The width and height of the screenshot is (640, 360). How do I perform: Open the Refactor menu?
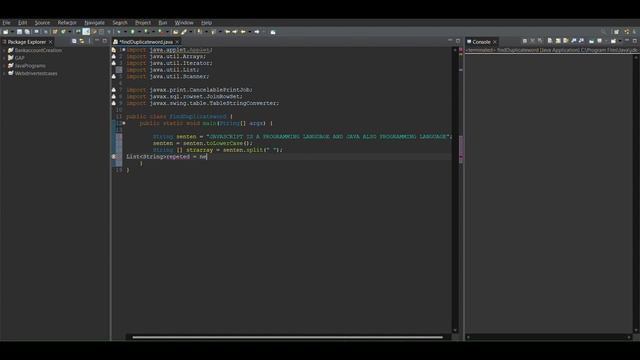(67, 23)
